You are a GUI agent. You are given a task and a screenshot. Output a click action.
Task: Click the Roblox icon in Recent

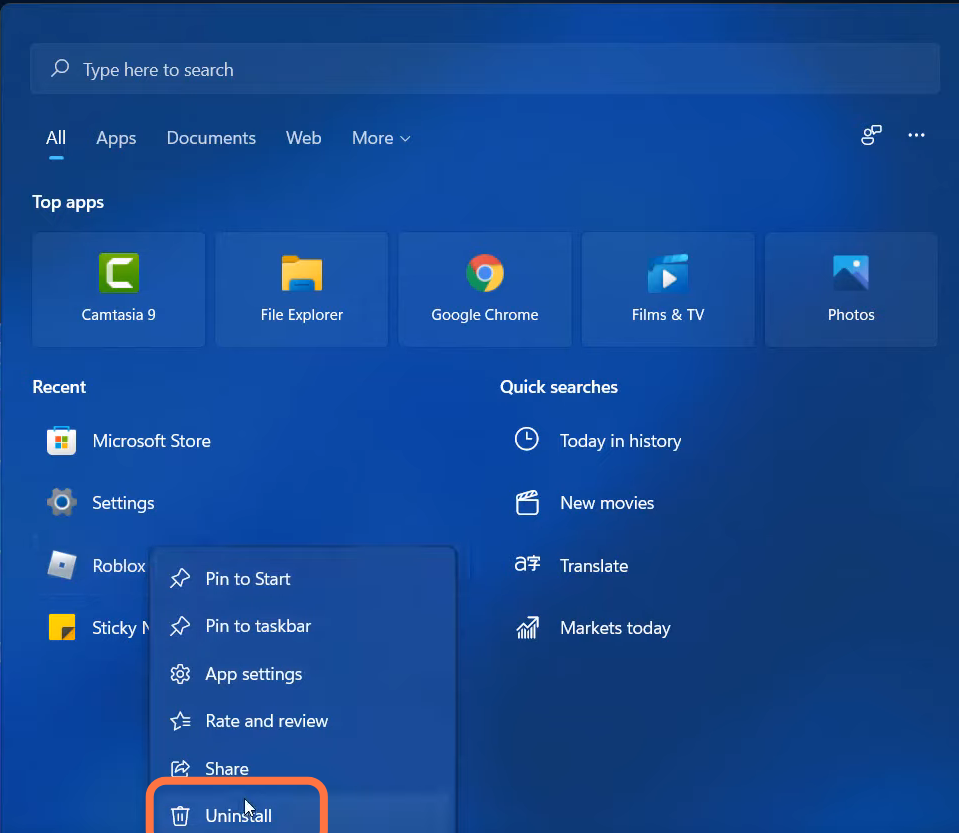[61, 565]
